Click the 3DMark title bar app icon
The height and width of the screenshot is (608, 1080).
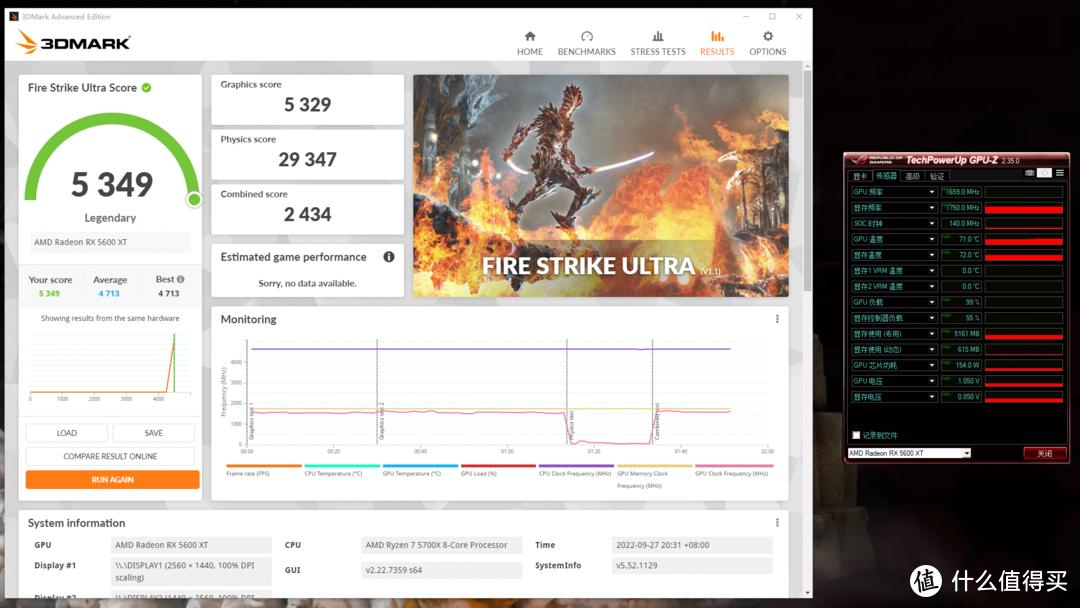(x=14, y=17)
